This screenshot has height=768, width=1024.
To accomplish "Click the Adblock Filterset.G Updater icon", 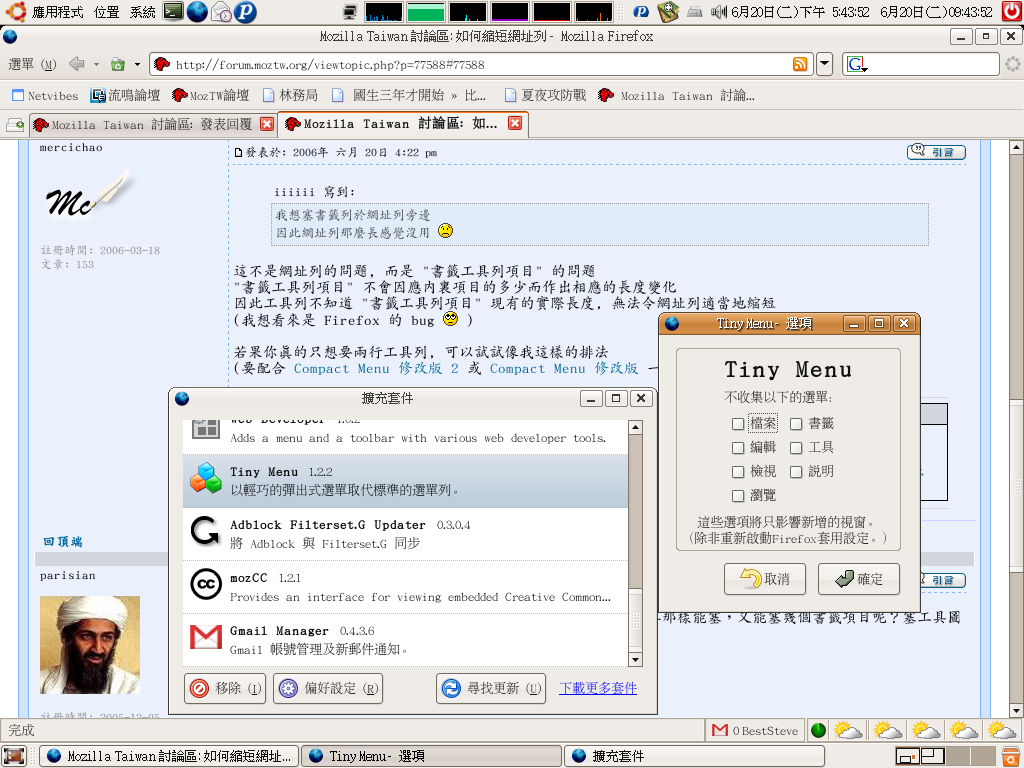I will point(206,533).
